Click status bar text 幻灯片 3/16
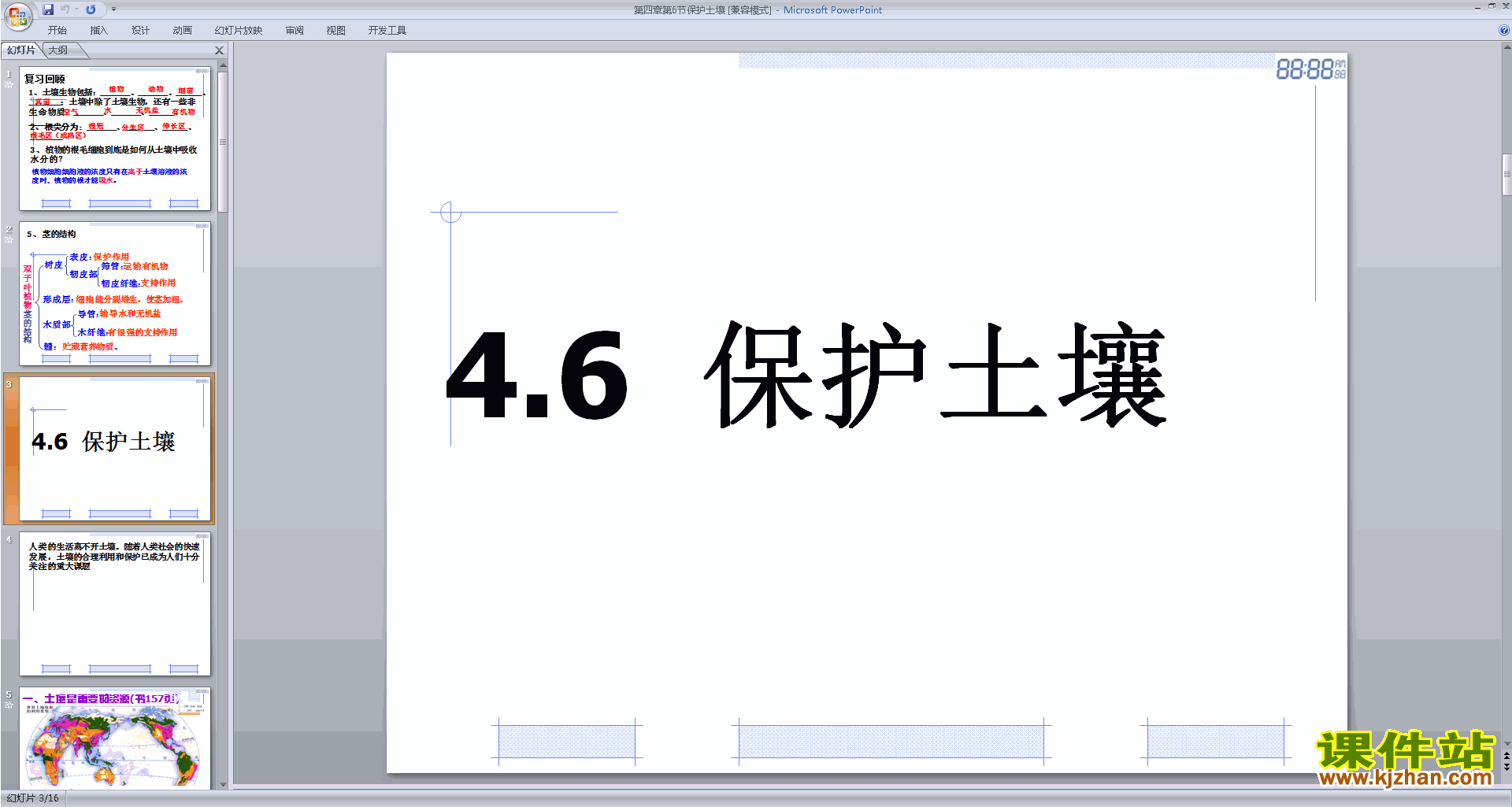The height and width of the screenshot is (807, 1512). pos(32,798)
